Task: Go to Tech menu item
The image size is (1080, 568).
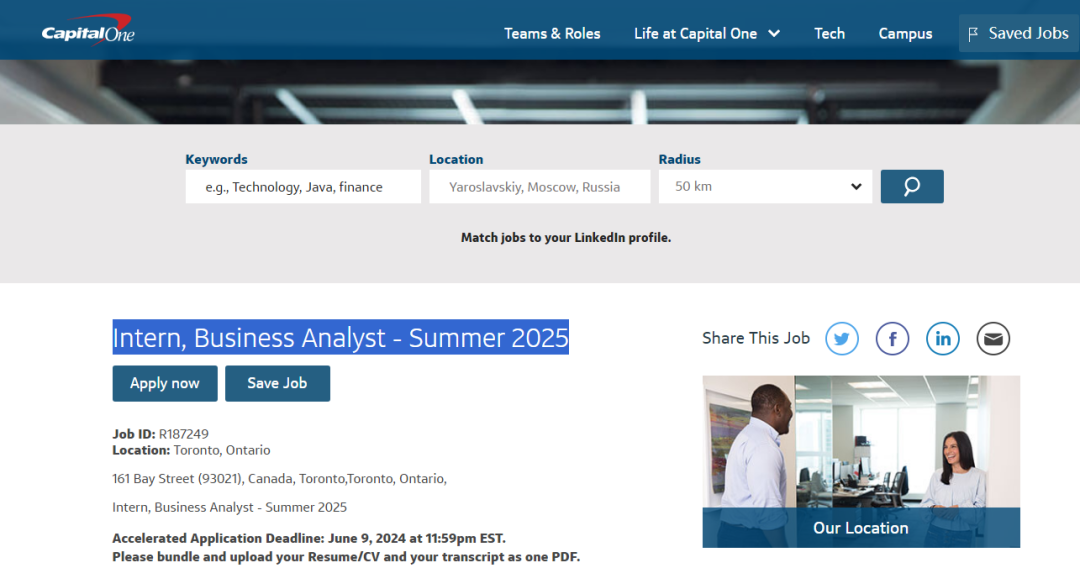Action: [829, 33]
